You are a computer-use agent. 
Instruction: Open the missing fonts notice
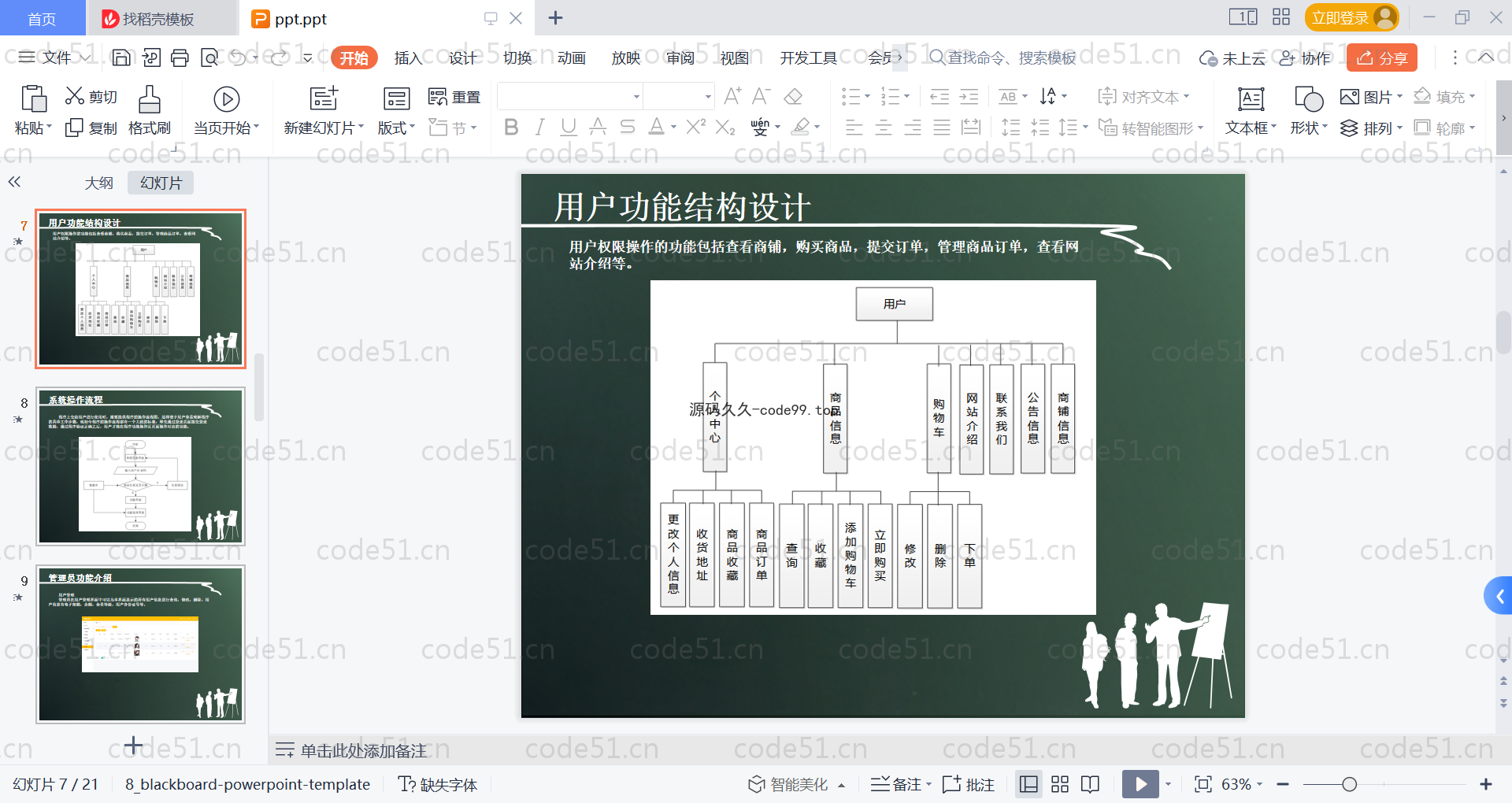tap(438, 784)
